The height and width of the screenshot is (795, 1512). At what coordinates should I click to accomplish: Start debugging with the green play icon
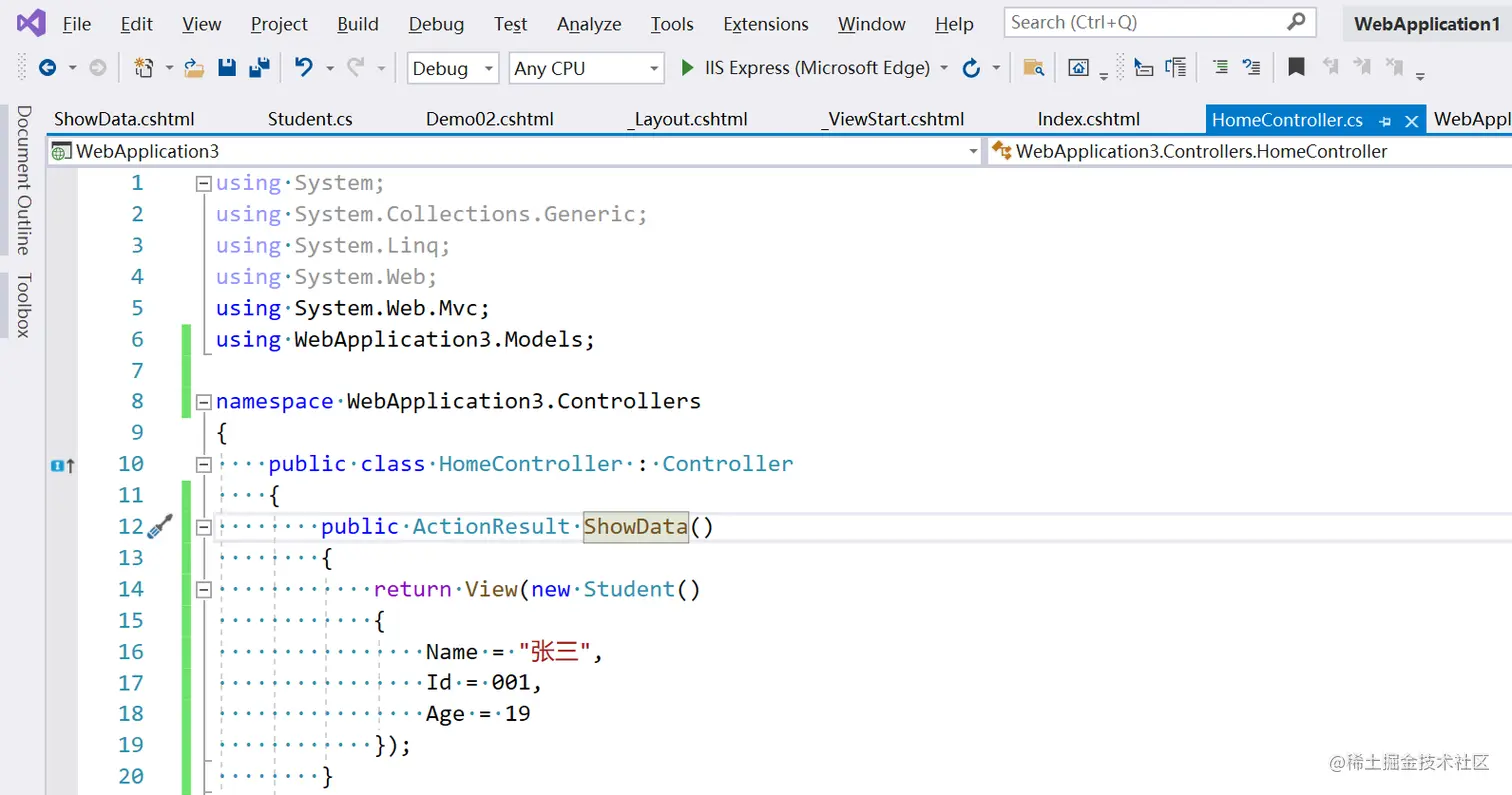tap(687, 68)
